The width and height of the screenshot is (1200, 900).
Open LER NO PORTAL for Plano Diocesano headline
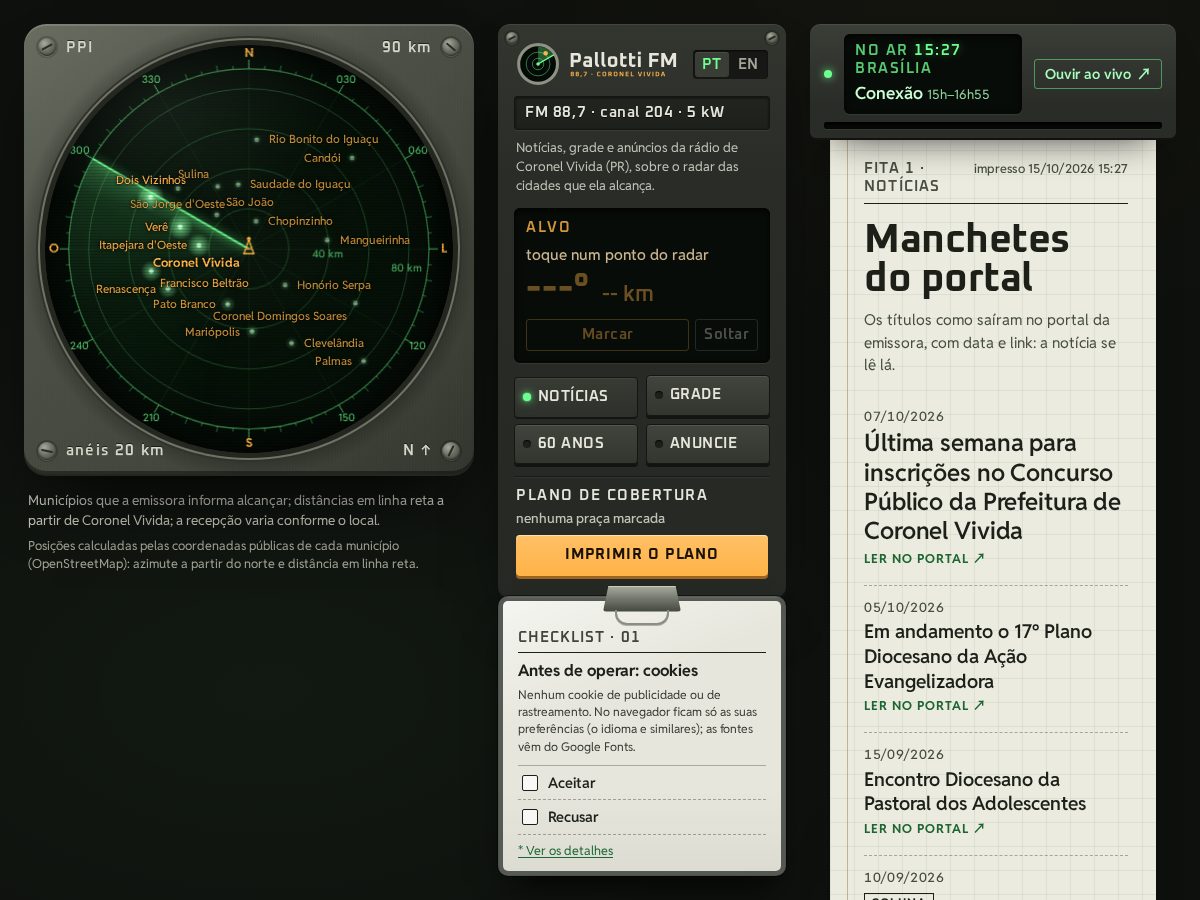pyautogui.click(x=924, y=706)
